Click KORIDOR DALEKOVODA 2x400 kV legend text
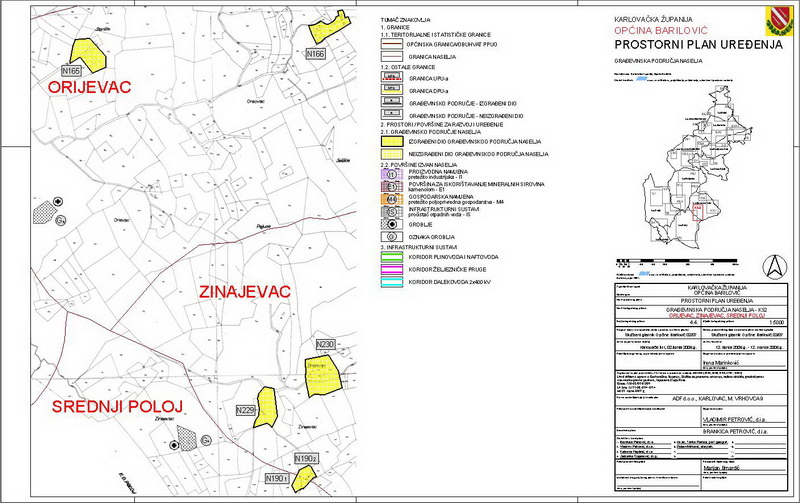Screen dimensions: 800x503 (449, 282)
